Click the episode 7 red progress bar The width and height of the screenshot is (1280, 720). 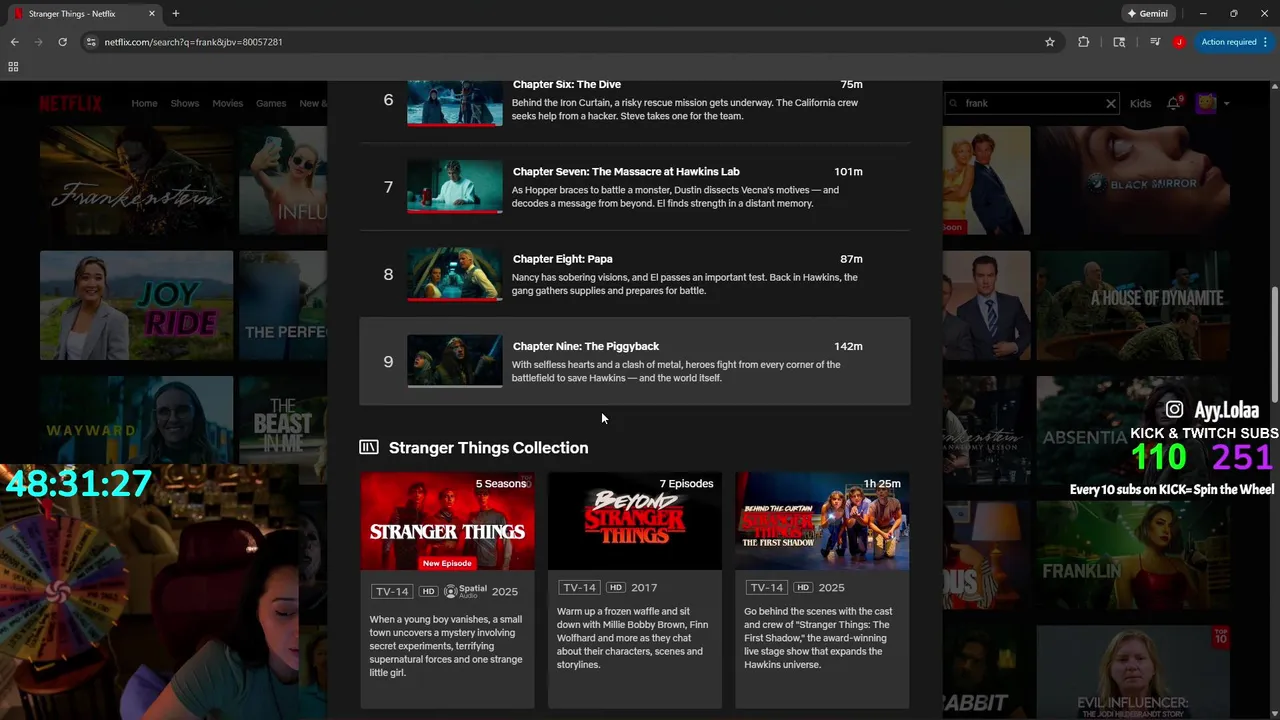tap(454, 212)
